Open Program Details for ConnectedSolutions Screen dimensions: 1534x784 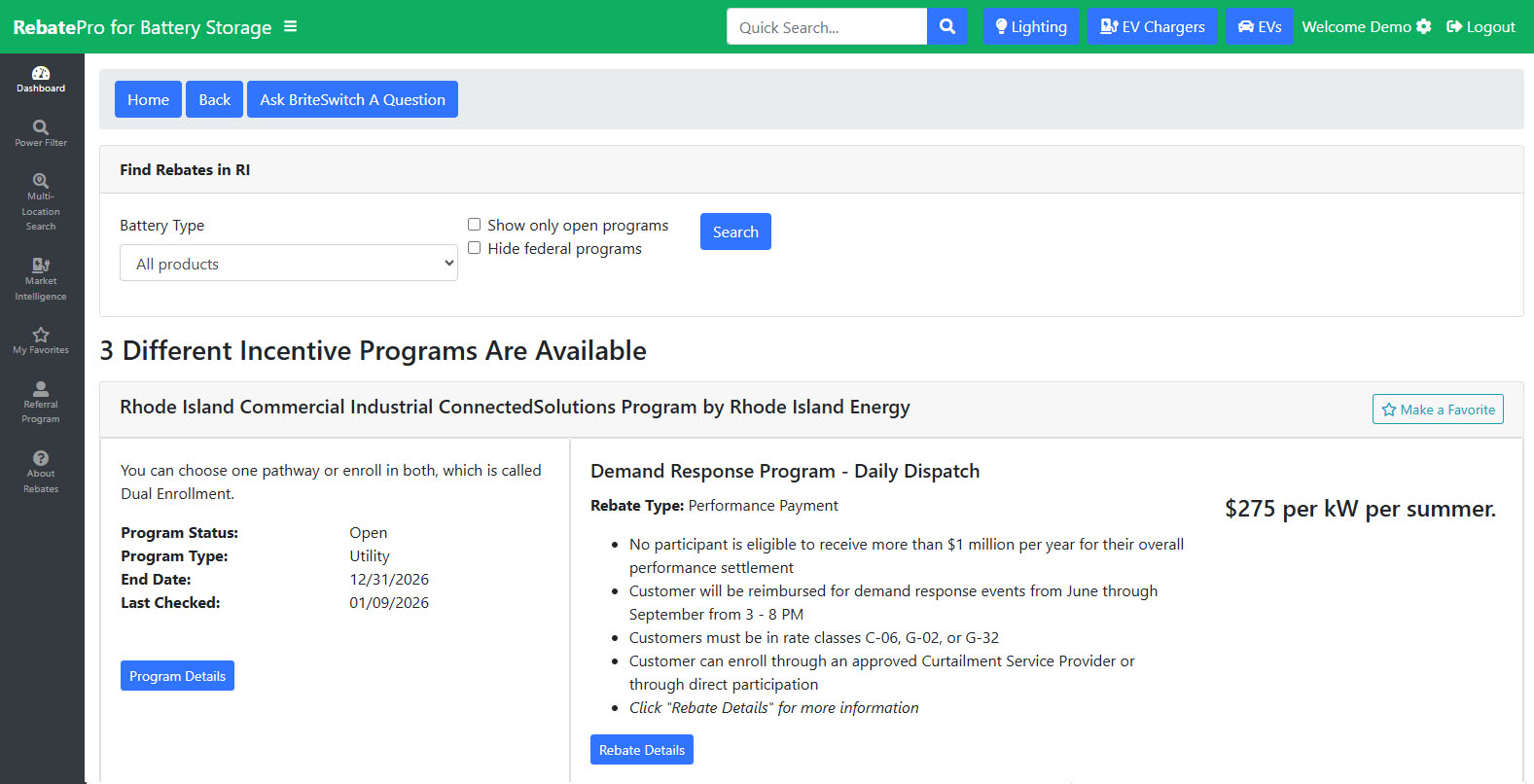pos(177,676)
